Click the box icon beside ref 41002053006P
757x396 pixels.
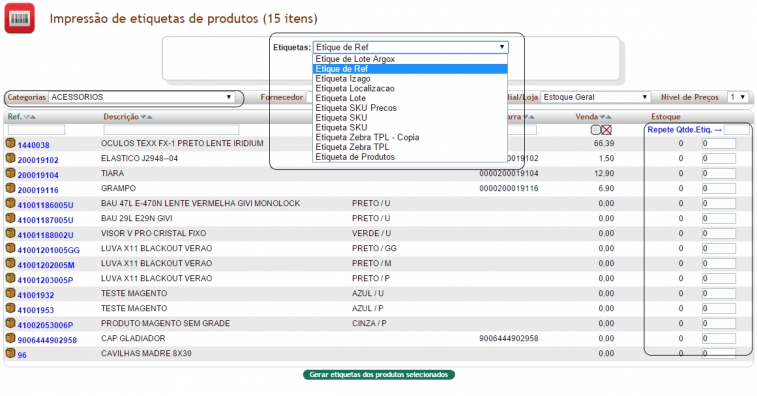click(x=11, y=323)
